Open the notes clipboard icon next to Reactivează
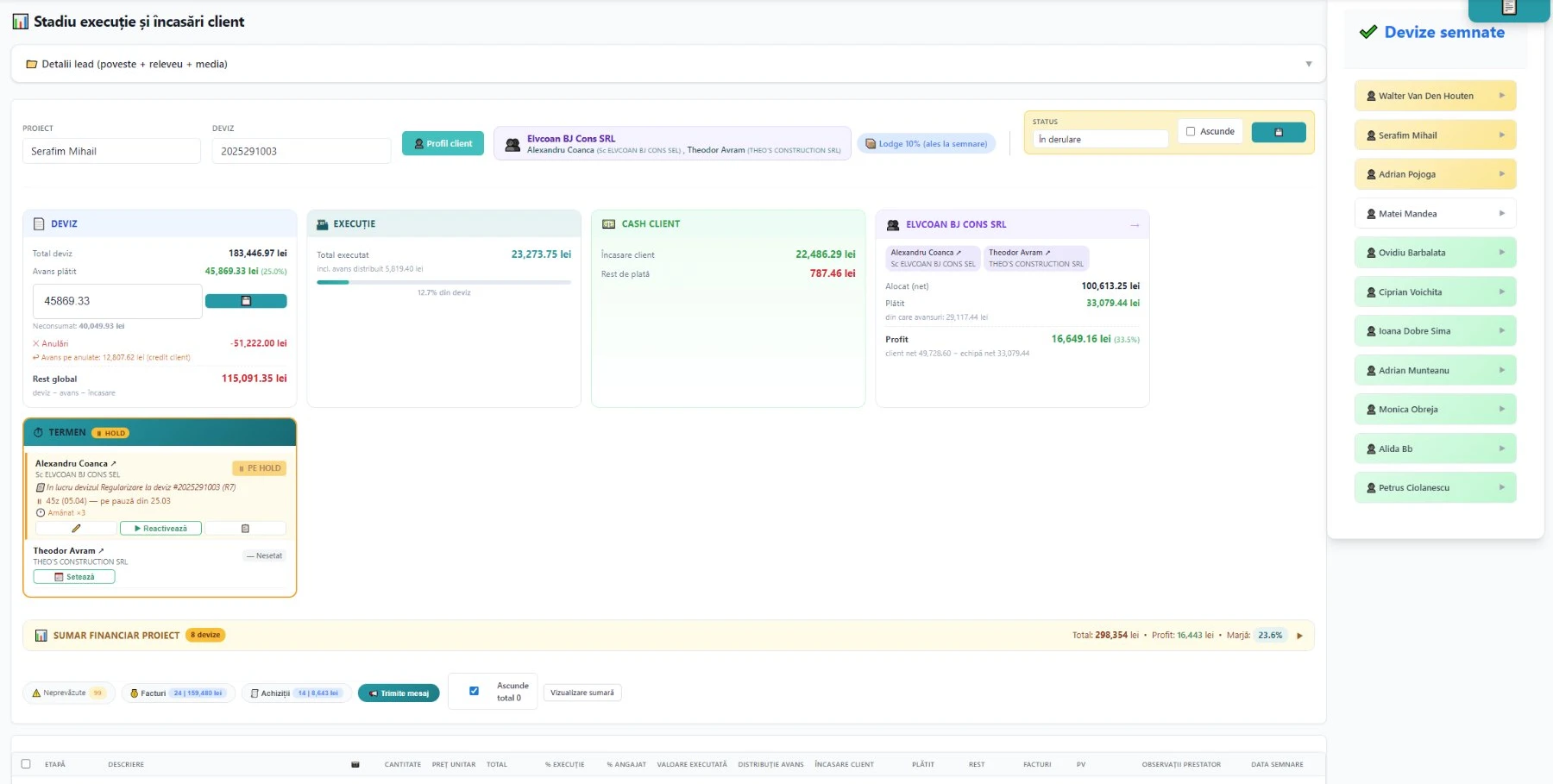1553x784 pixels. coord(245,528)
